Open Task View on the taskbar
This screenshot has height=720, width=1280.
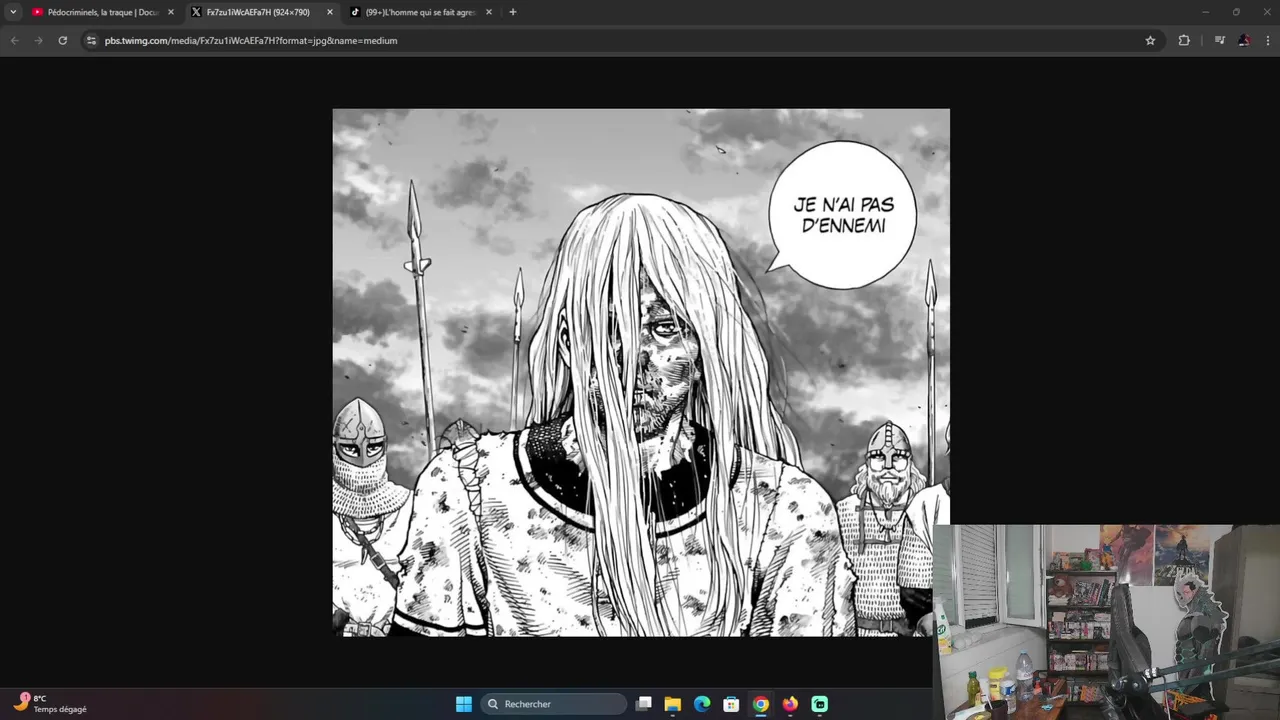[644, 704]
